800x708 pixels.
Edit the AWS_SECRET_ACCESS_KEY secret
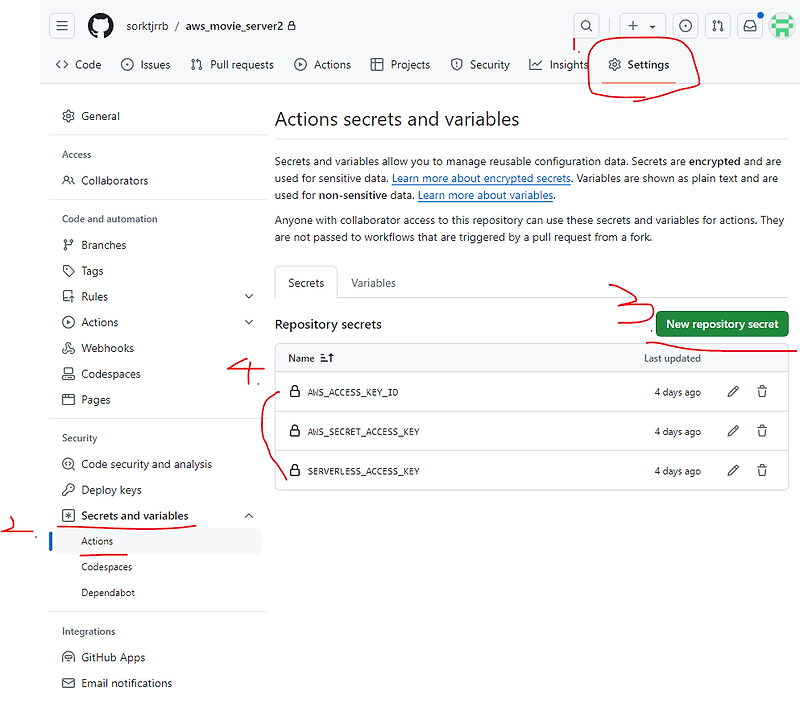pos(733,431)
